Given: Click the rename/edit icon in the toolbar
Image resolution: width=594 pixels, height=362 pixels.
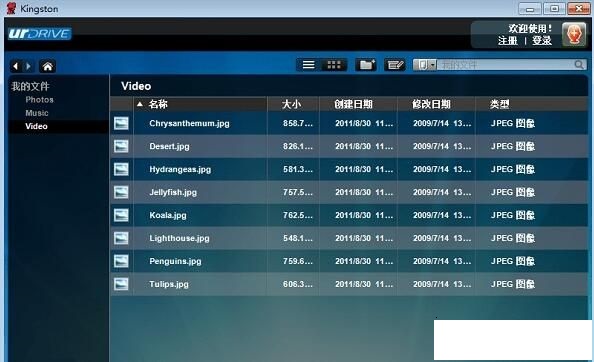Looking at the screenshot, I should click(x=395, y=65).
